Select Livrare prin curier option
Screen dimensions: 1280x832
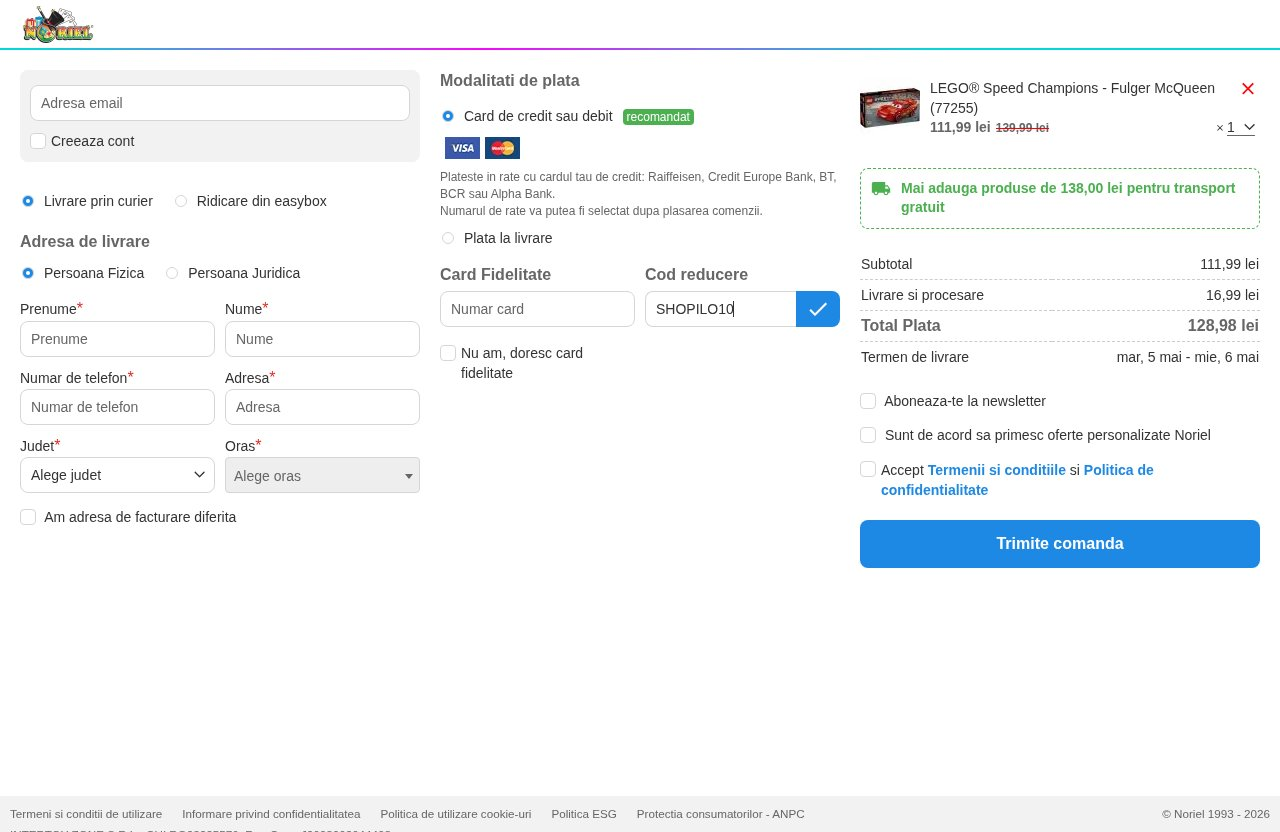coord(28,201)
